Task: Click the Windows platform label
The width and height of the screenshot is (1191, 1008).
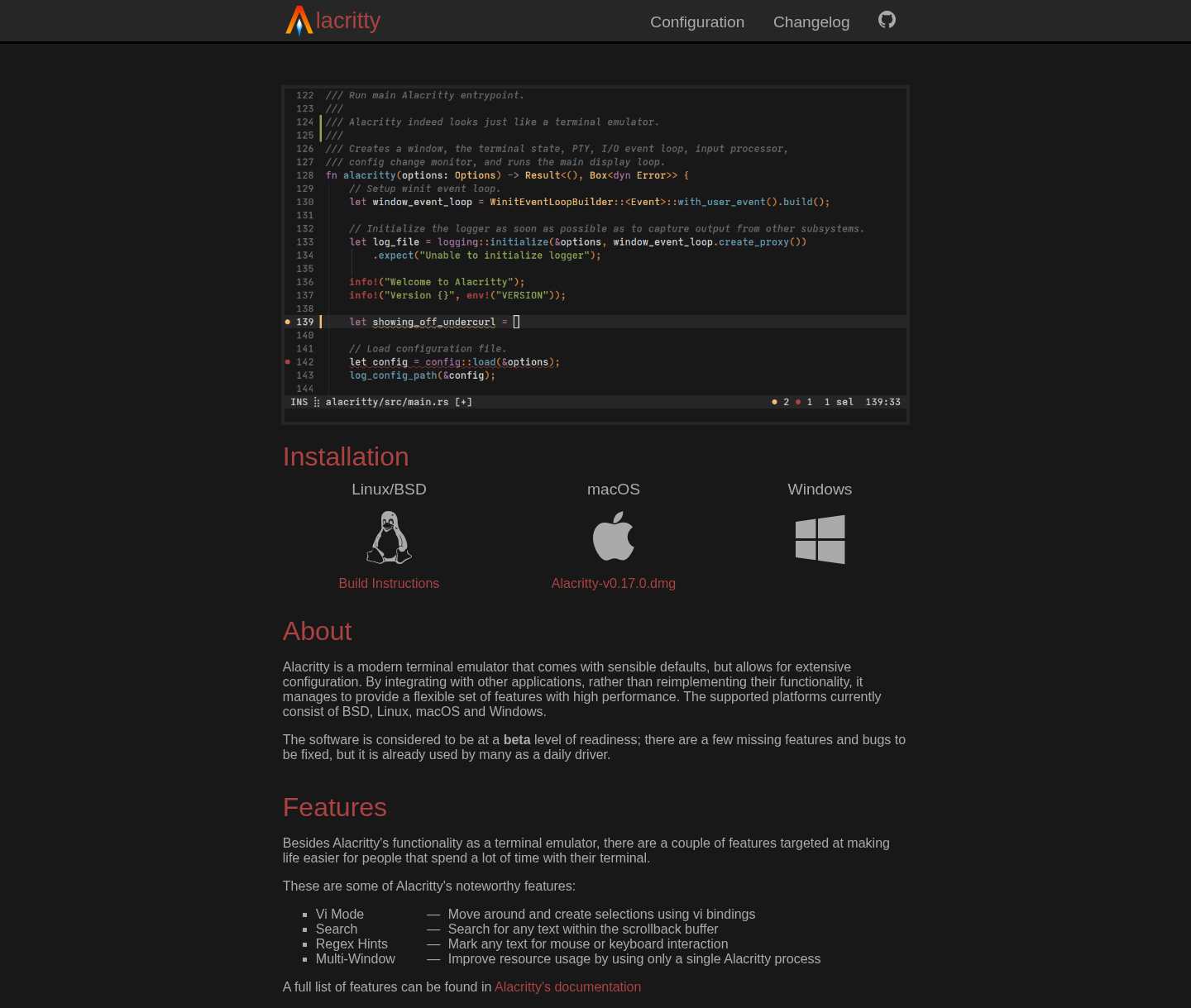Action: [x=820, y=490]
